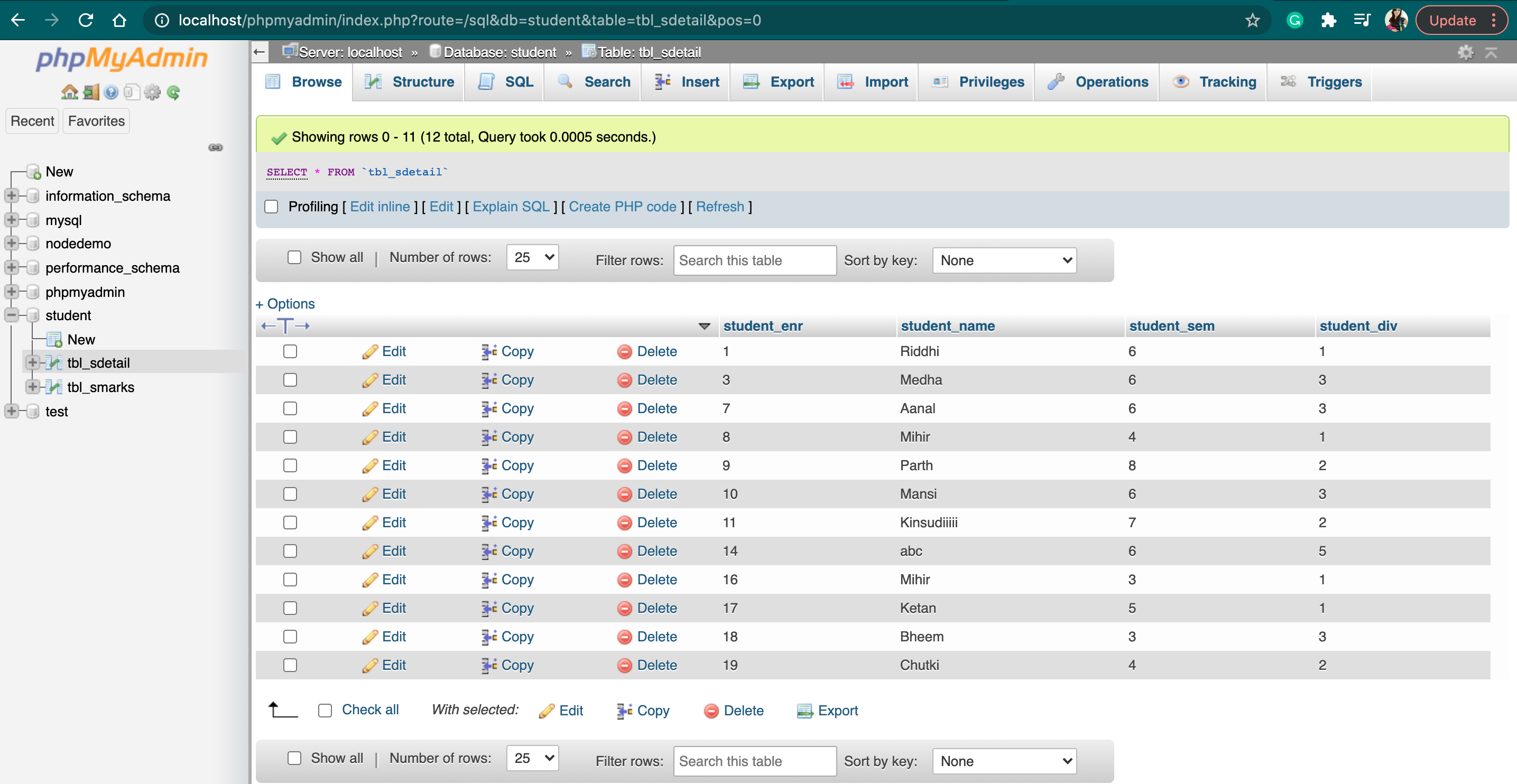Open the navigation panel settings gear
This screenshot has width=1517, height=784.
coord(153,92)
